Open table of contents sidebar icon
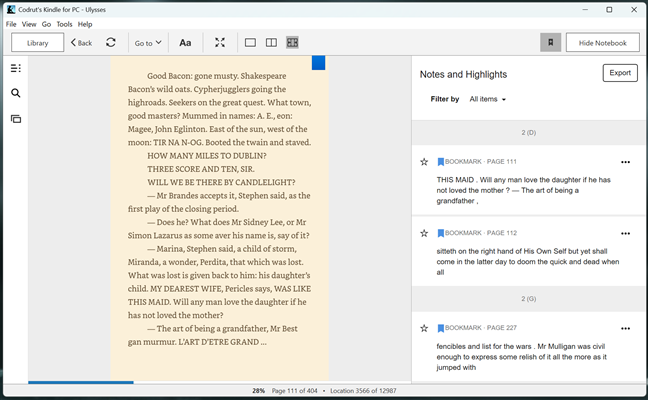Image resolution: width=648 pixels, height=400 pixels. pos(15,68)
